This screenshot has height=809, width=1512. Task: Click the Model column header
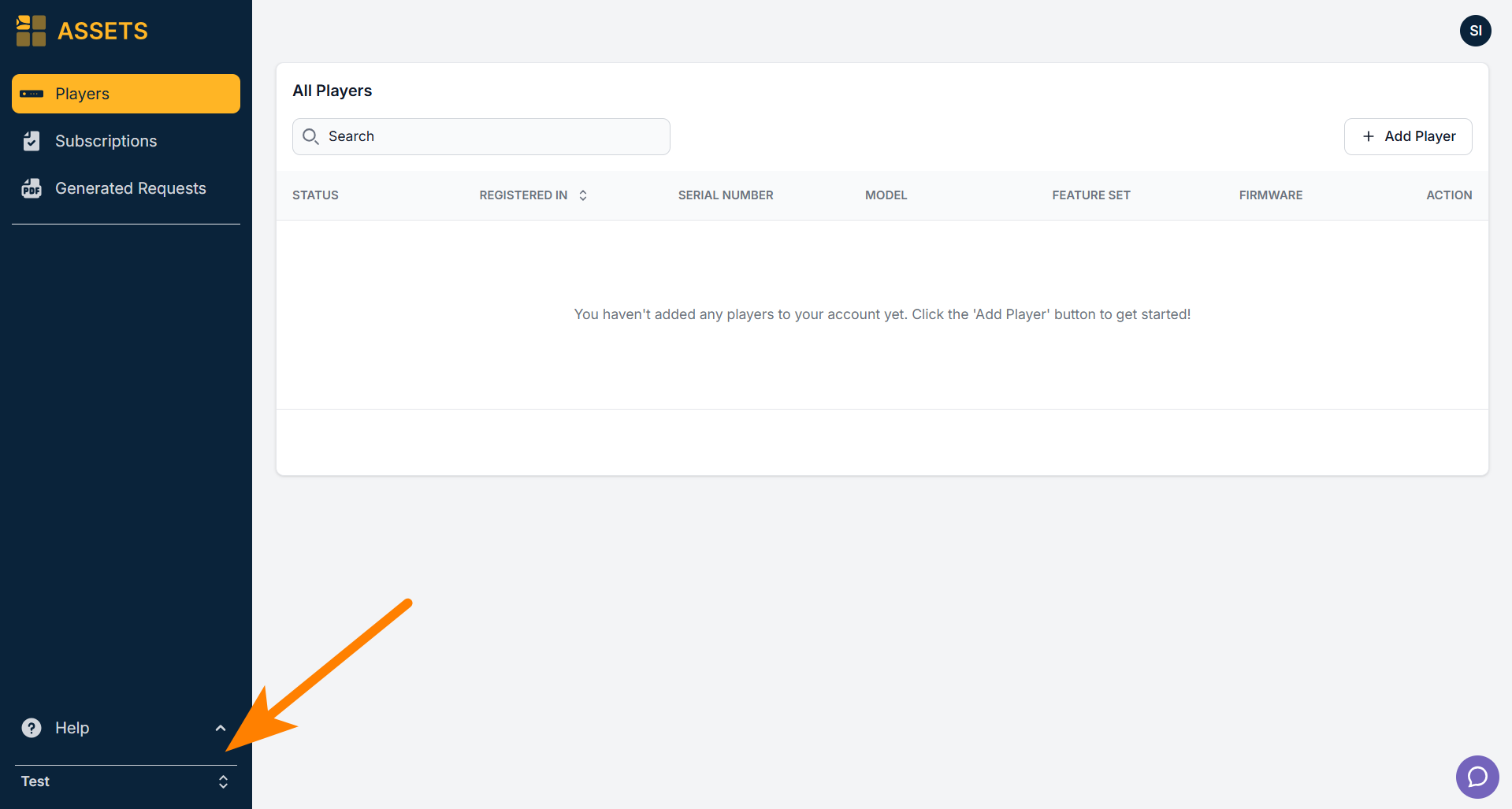886,195
